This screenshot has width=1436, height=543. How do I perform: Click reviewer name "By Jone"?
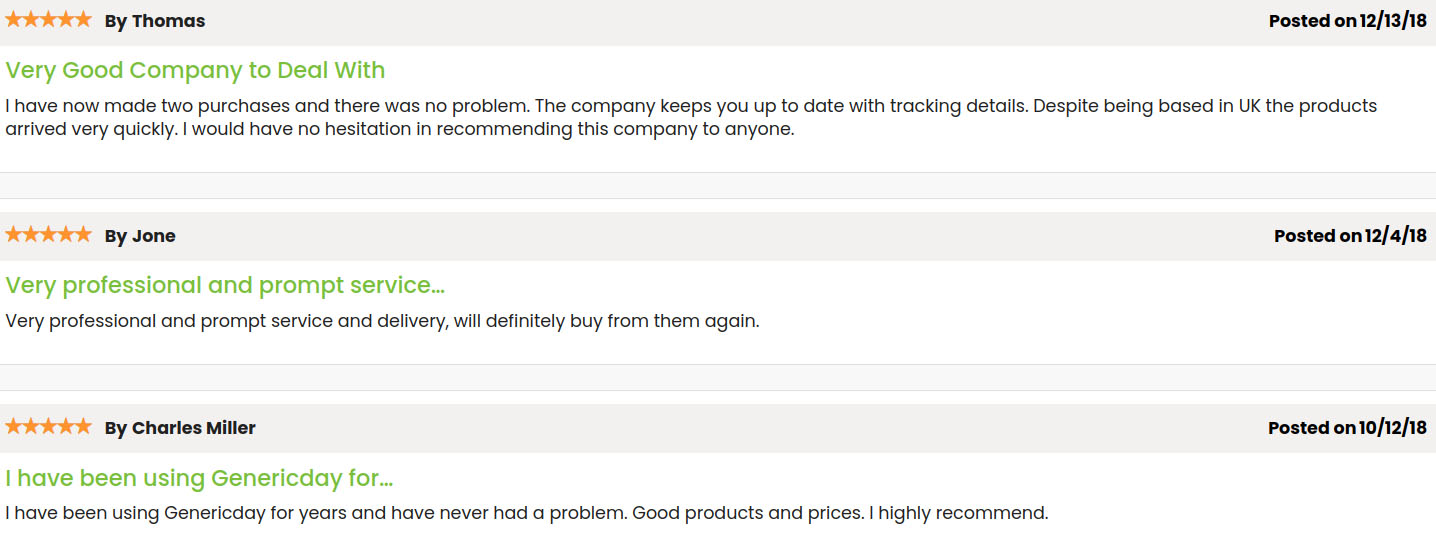click(x=140, y=236)
